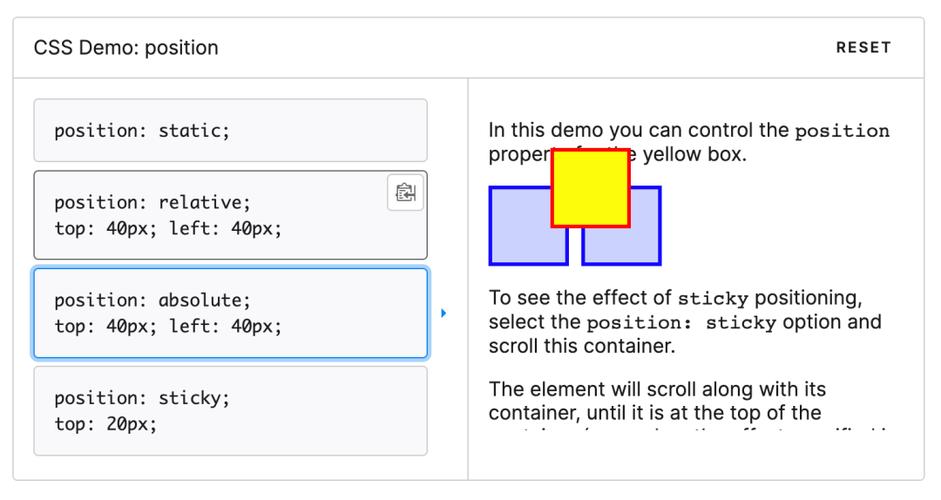The width and height of the screenshot is (941, 500).
Task: Click the "position" code word in intro text
Action: tap(841, 131)
